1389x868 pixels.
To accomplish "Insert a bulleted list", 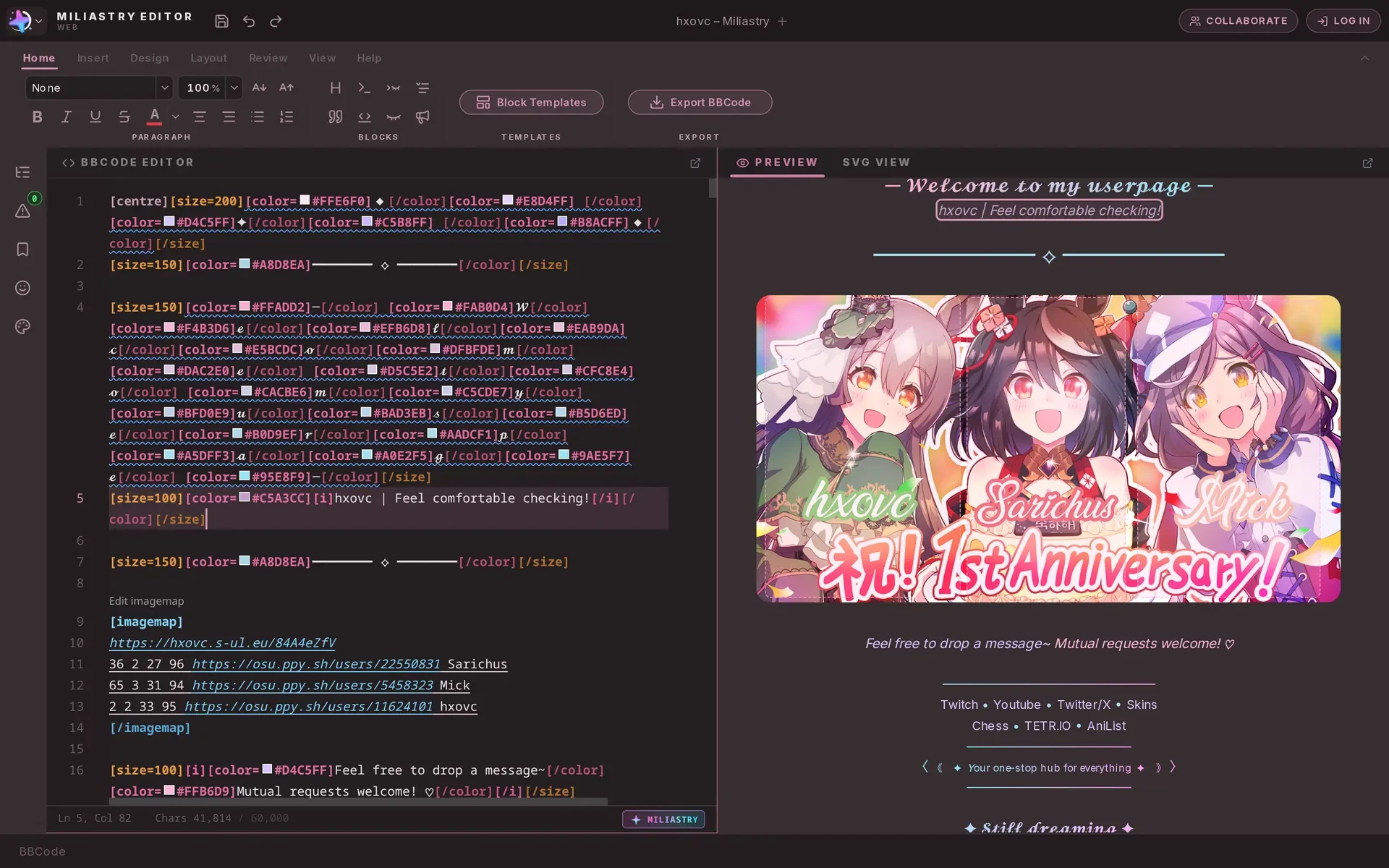I will (258, 116).
